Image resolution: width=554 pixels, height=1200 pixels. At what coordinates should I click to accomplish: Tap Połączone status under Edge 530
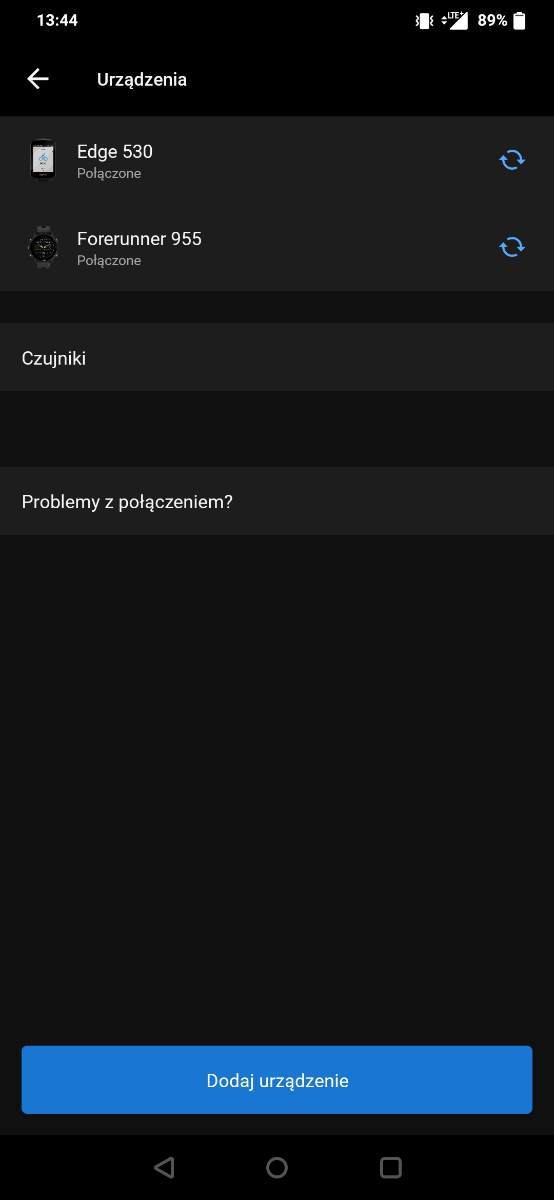(x=109, y=173)
